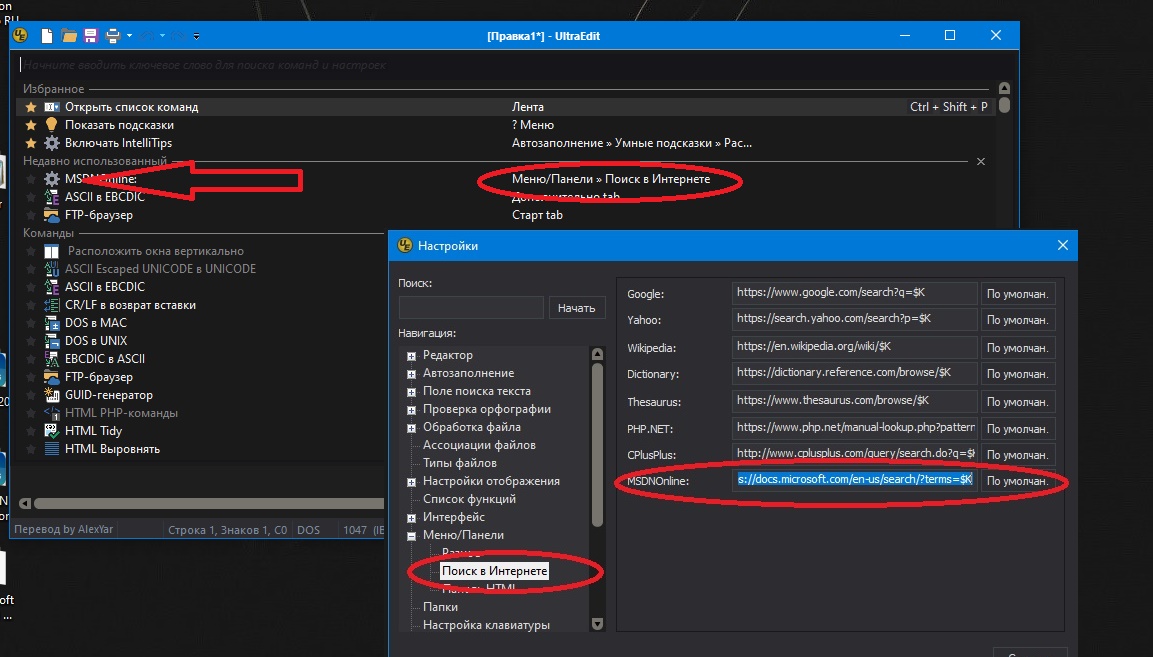Click the GUID-генератор icon

tap(51, 395)
